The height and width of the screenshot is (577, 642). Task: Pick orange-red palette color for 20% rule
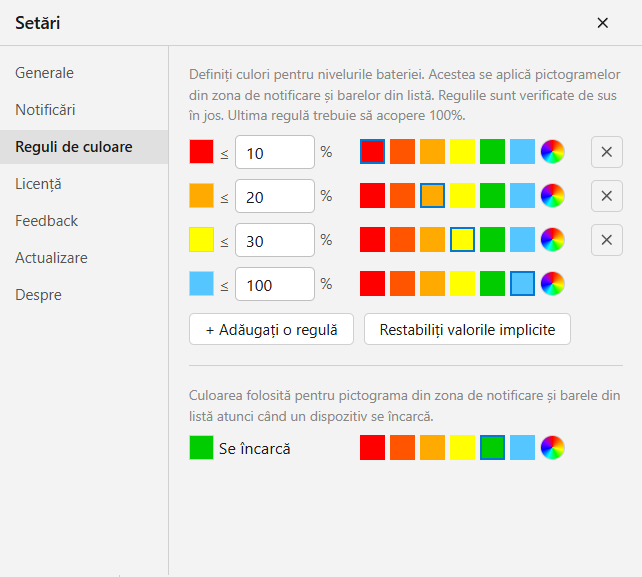(x=402, y=196)
